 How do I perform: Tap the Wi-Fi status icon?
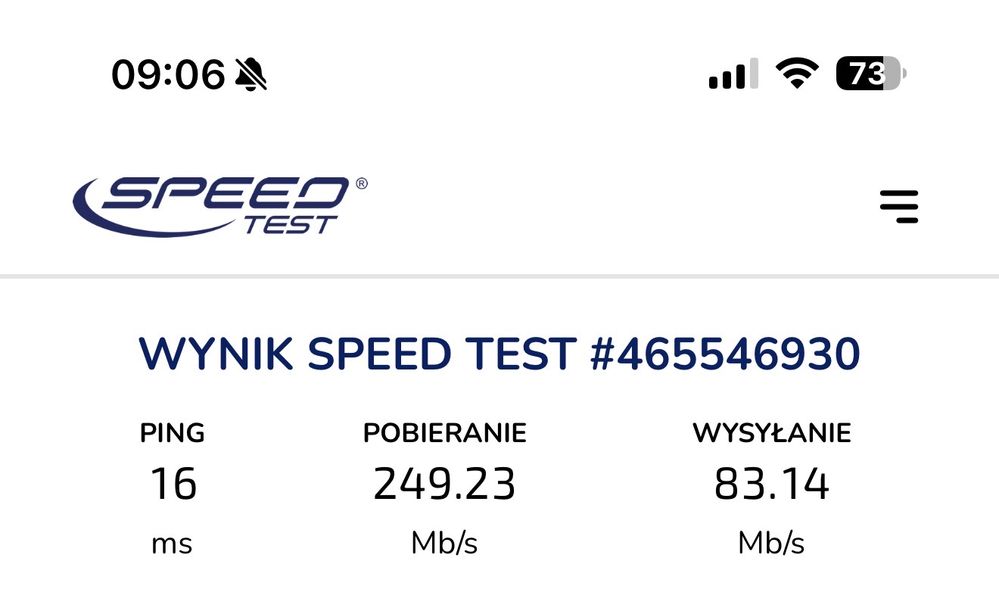pyautogui.click(x=797, y=74)
